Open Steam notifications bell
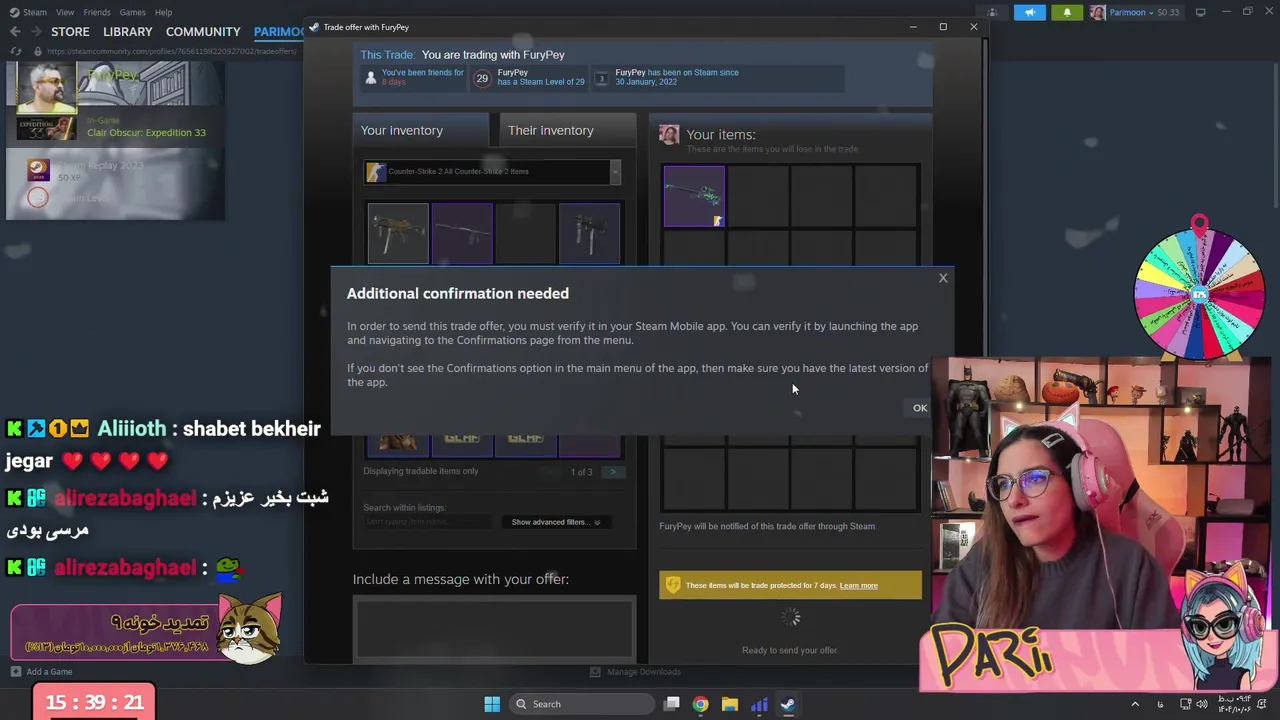The image size is (1280, 720). point(1067,12)
